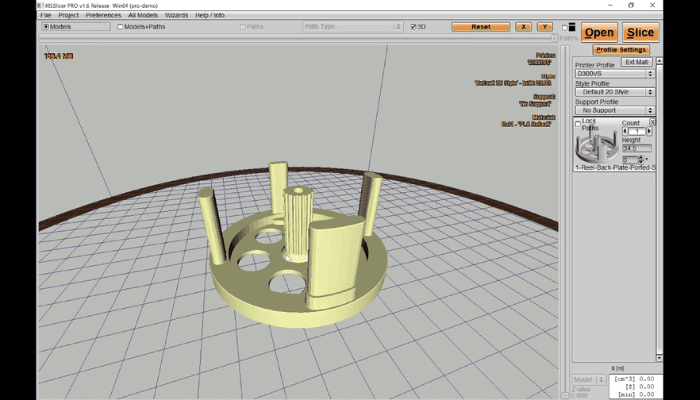Click the rotation angle field
Screen dimensions: 700x400
630,160
